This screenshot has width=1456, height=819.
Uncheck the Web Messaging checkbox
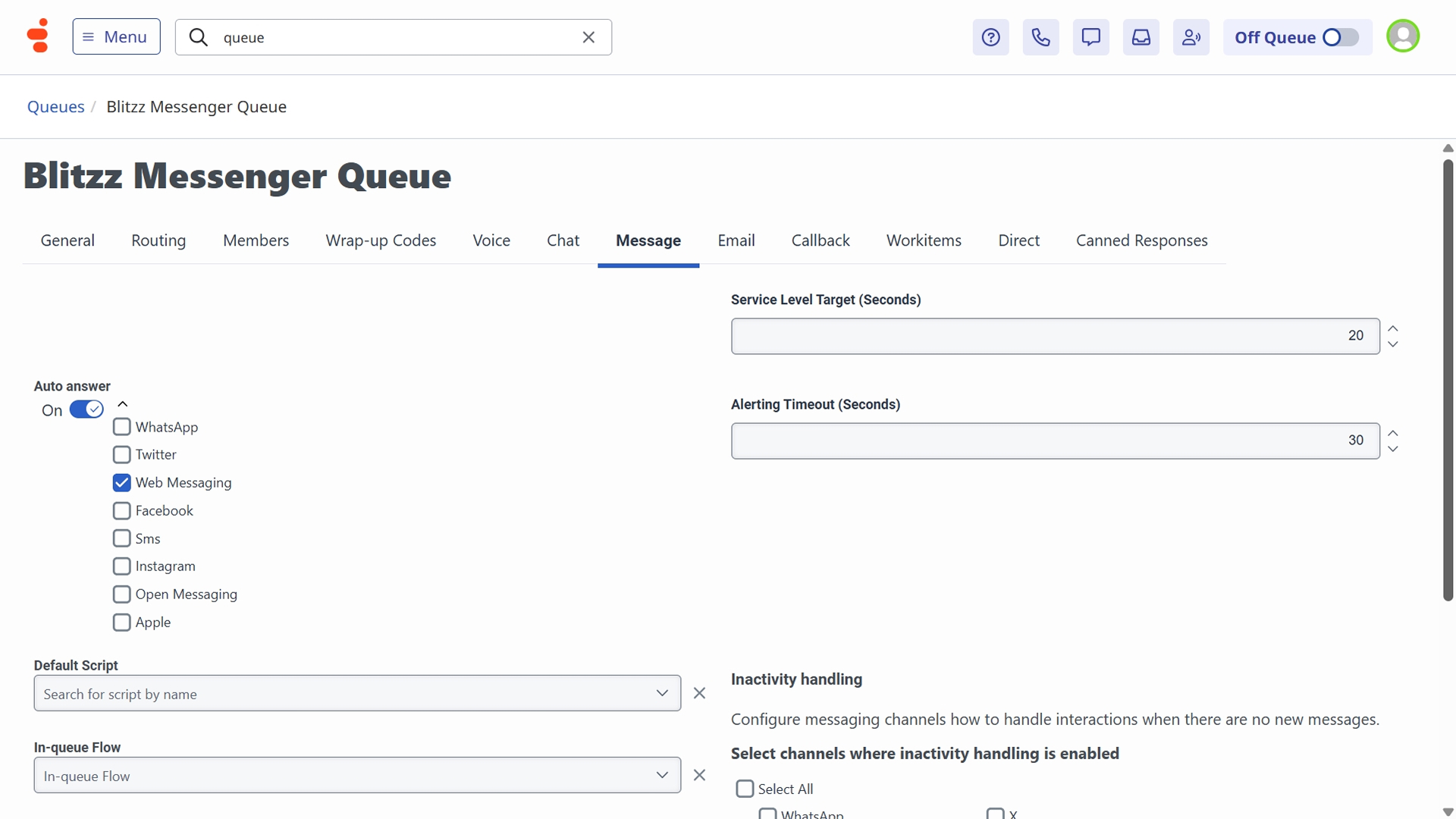coord(121,482)
